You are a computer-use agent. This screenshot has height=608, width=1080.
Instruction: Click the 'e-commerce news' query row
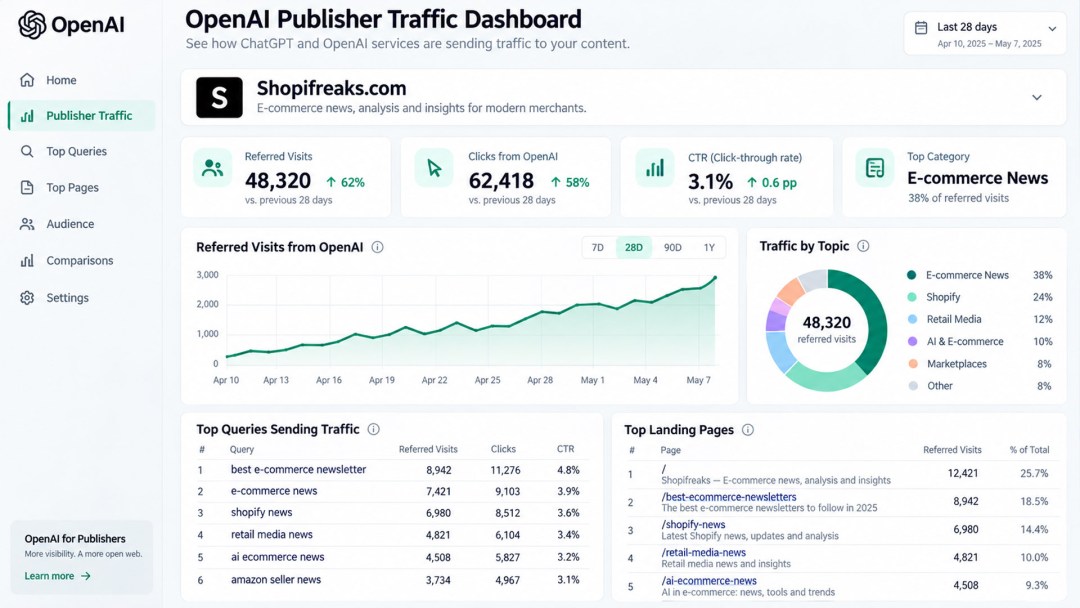(x=391, y=491)
